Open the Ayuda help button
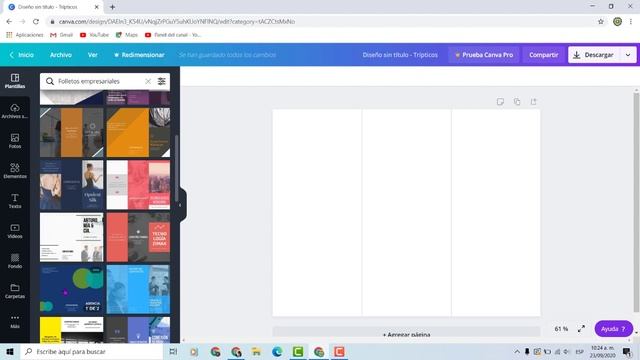Image resolution: width=640 pixels, height=360 pixels. (x=613, y=329)
